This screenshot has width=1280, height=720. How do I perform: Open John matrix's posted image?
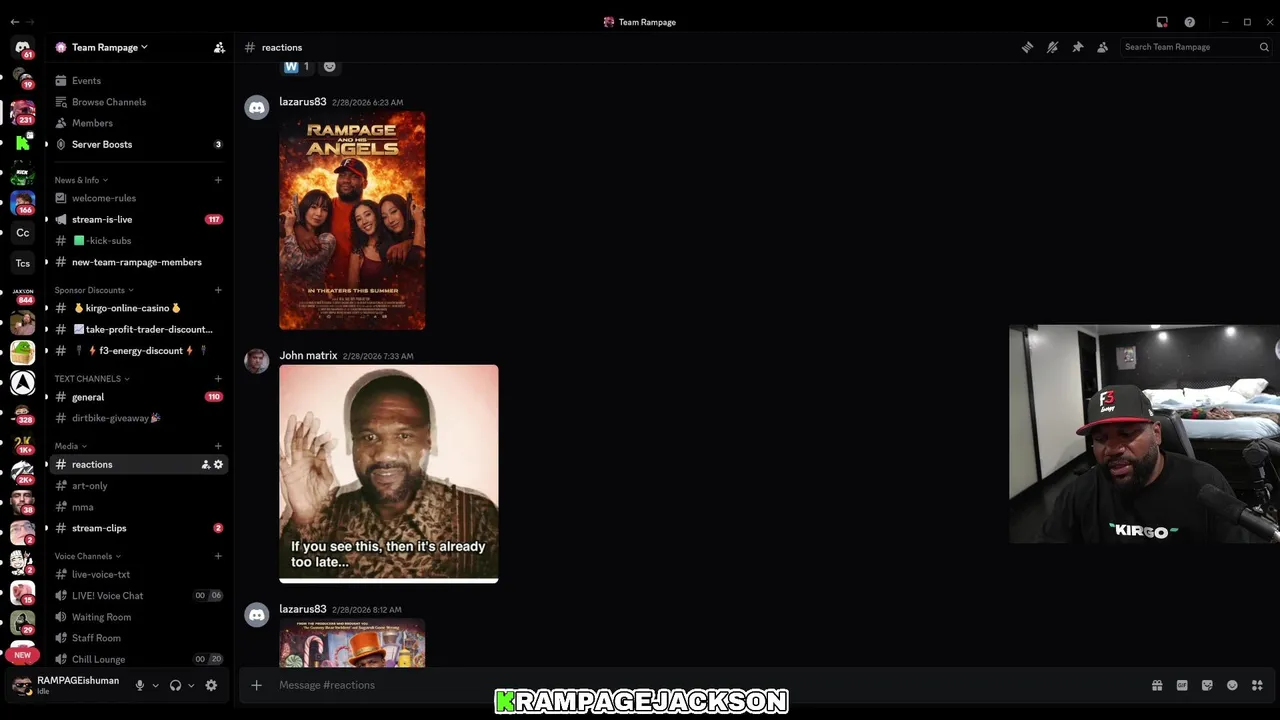click(388, 473)
